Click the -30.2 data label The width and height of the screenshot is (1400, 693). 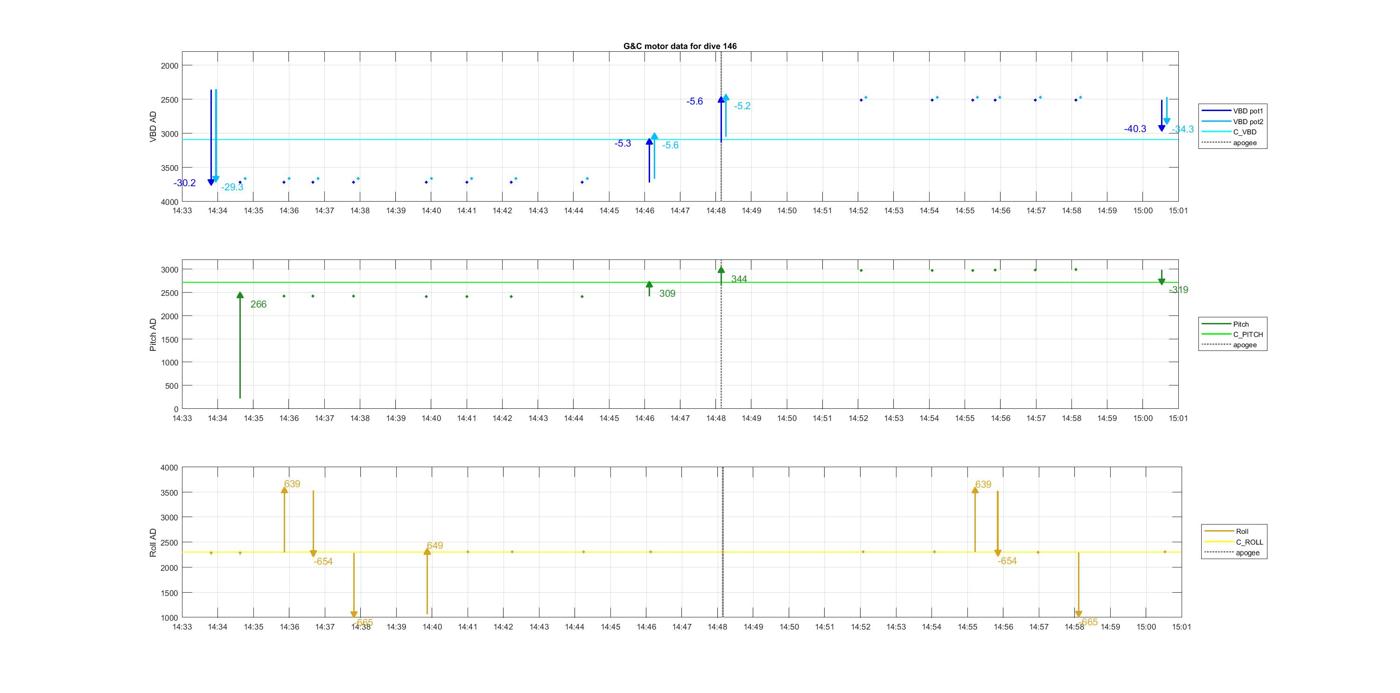(x=185, y=183)
